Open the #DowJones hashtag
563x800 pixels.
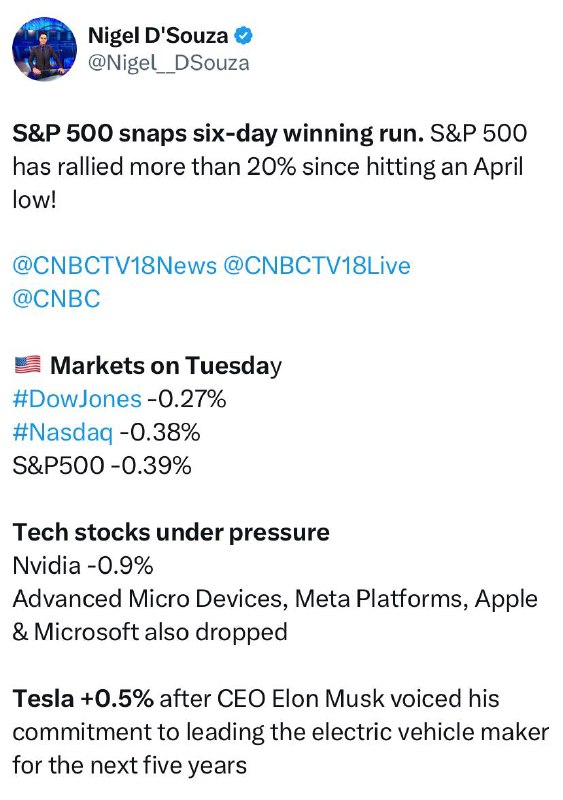coord(77,399)
